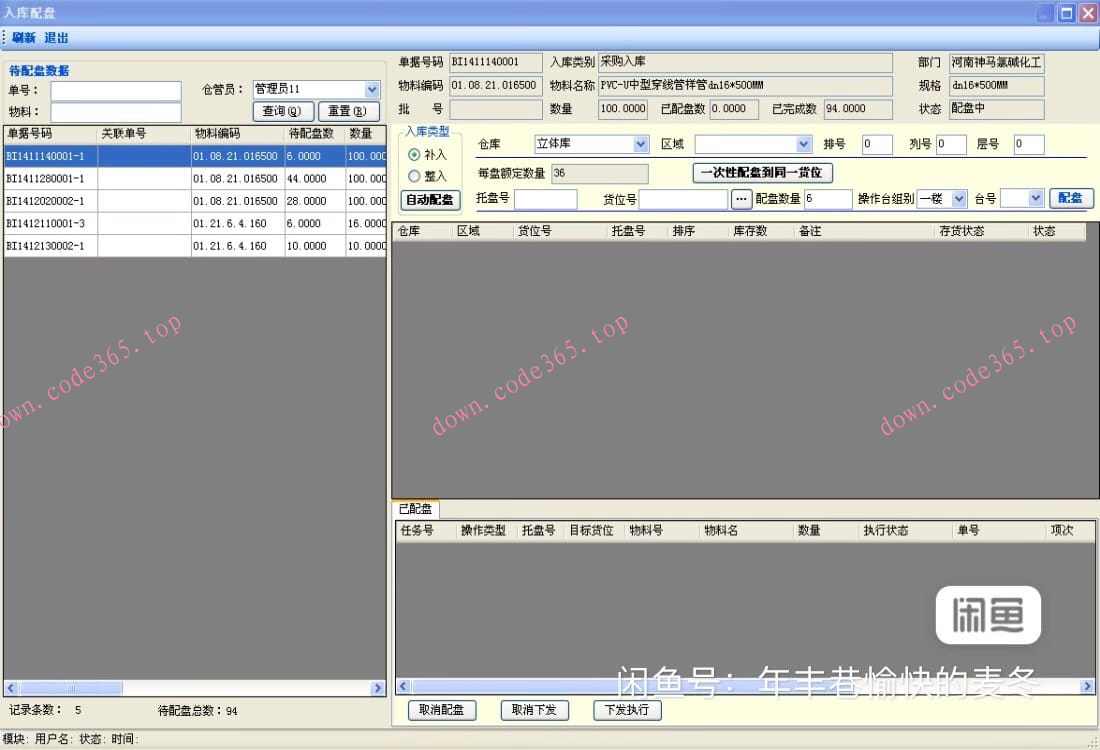Select the 整入 radio option

pos(415,176)
